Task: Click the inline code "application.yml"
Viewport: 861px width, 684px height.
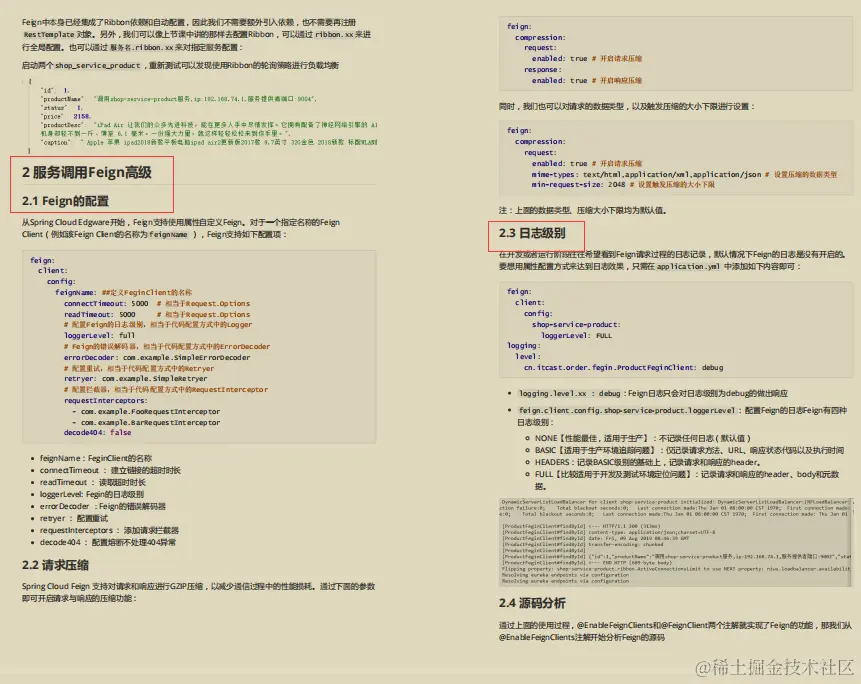Action: (688, 267)
